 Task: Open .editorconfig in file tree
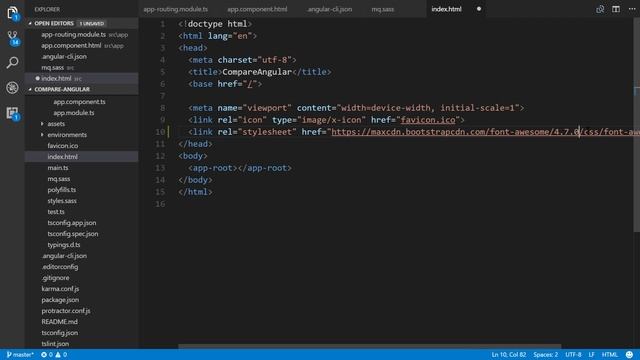60,267
